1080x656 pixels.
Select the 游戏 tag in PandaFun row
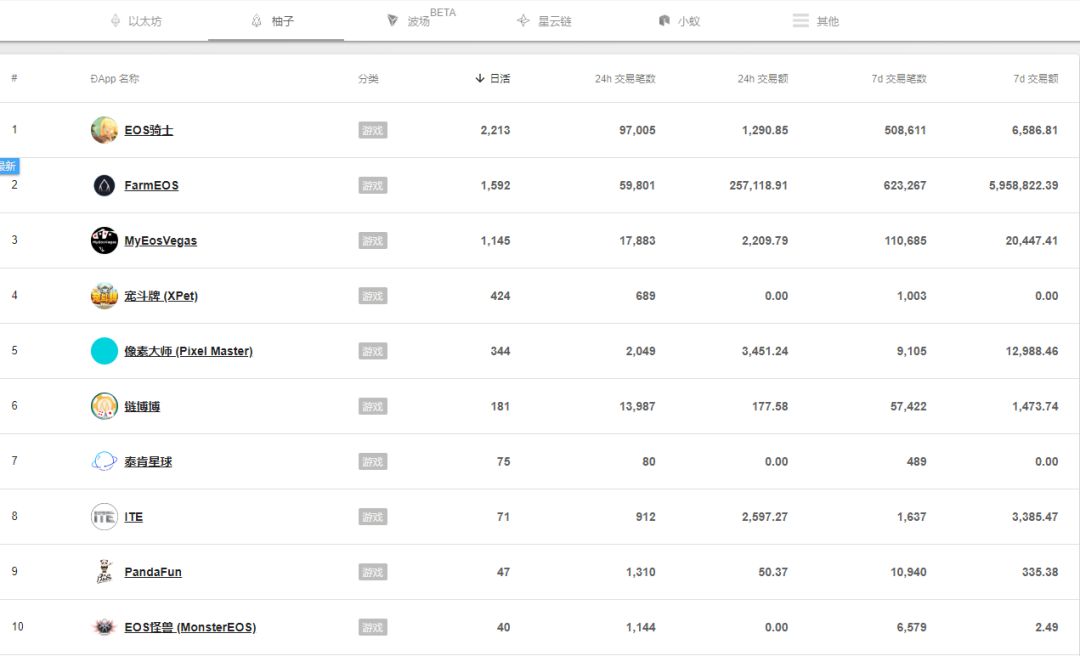point(373,572)
